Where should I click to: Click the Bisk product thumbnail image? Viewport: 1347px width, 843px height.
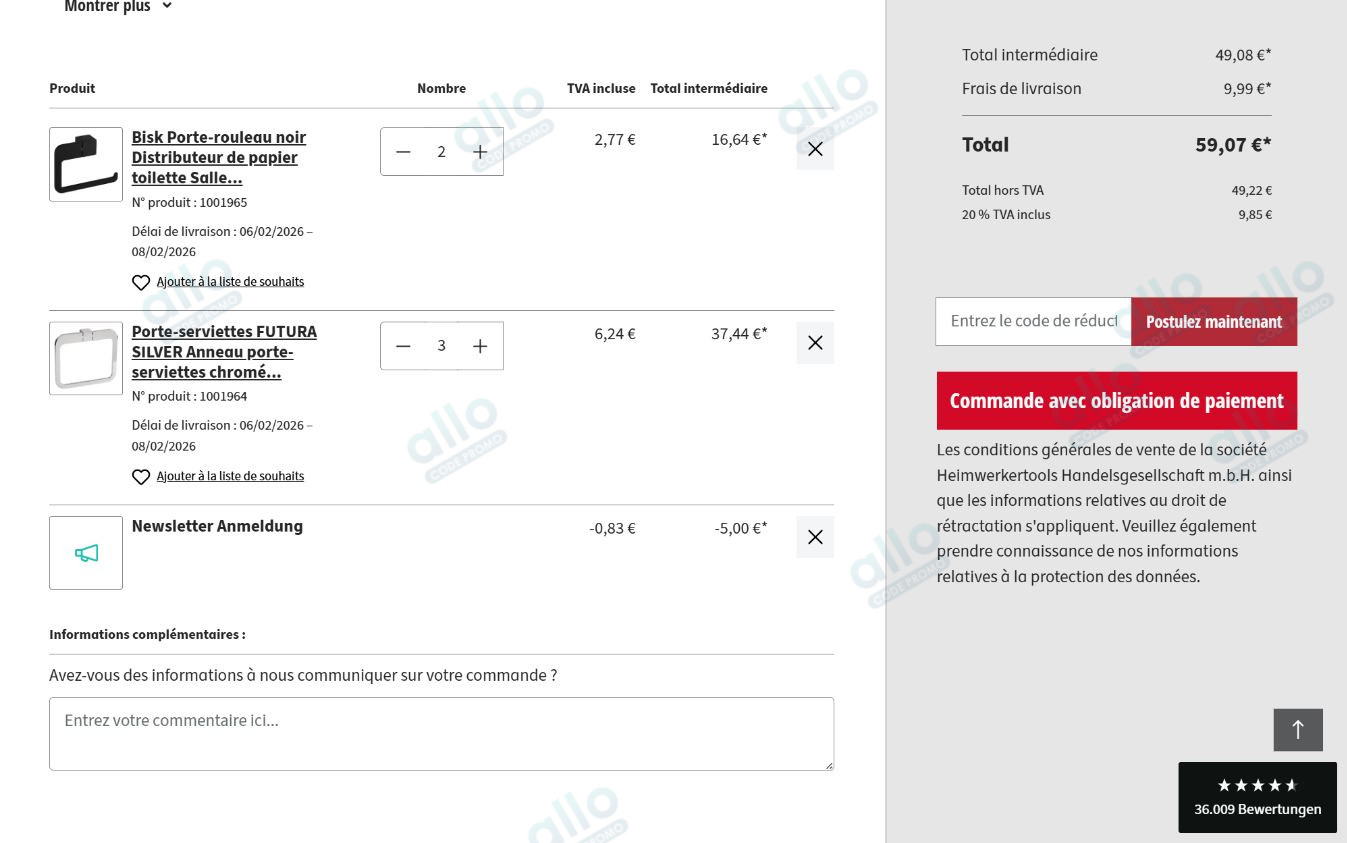[x=86, y=164]
